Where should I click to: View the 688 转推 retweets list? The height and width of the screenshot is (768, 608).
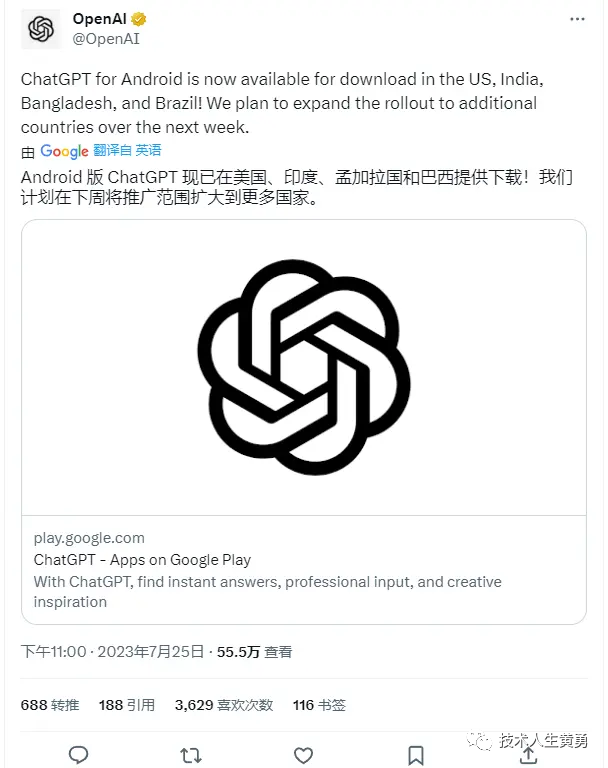pyautogui.click(x=50, y=705)
